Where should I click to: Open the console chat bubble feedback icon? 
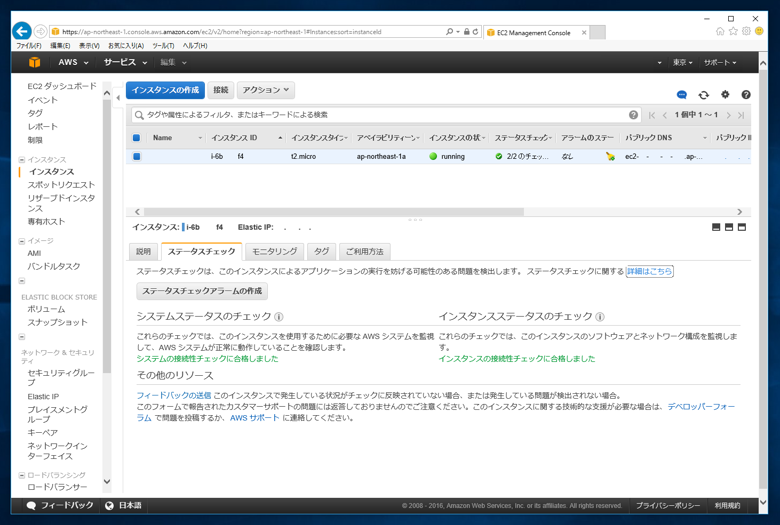pyautogui.click(x=682, y=95)
